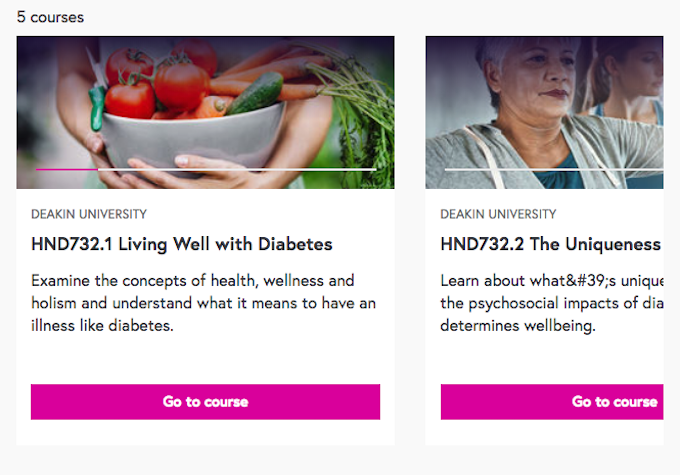Image resolution: width=680 pixels, height=475 pixels.
Task: Click the '5 courses' count heading
Action: click(50, 17)
